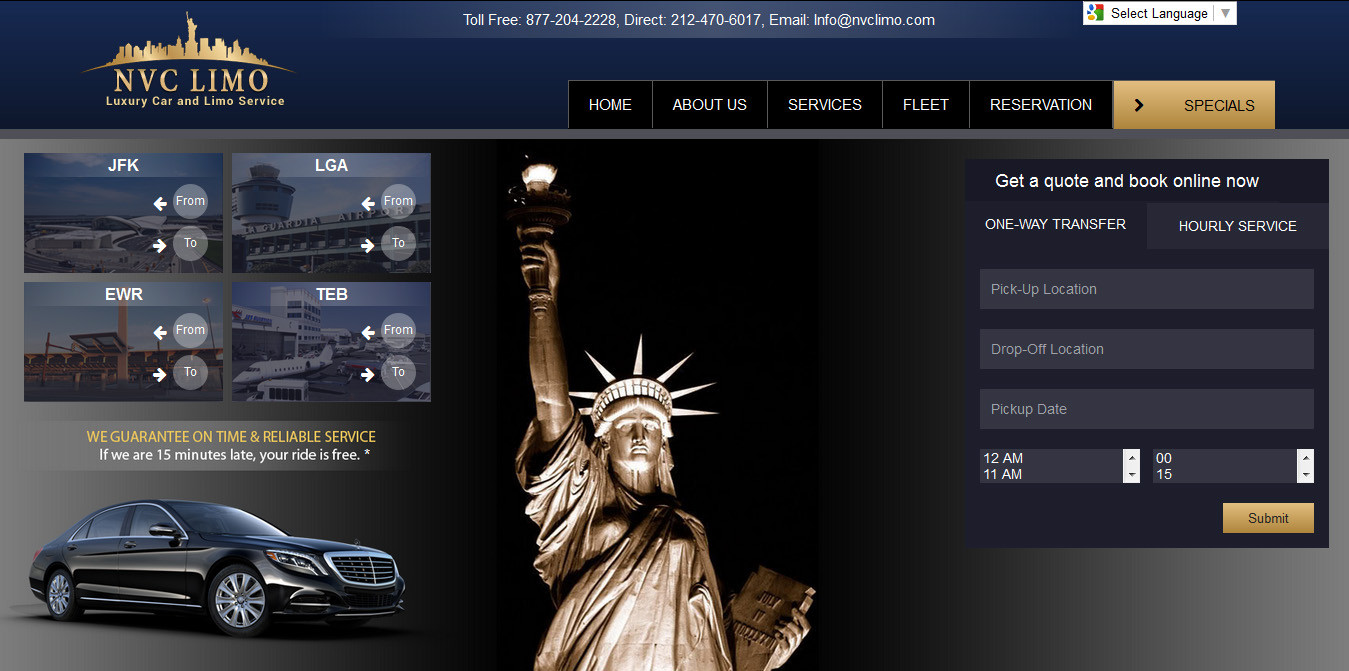Pick the From arrow on the EWR tile
The height and width of the screenshot is (671, 1349).
coord(160,332)
